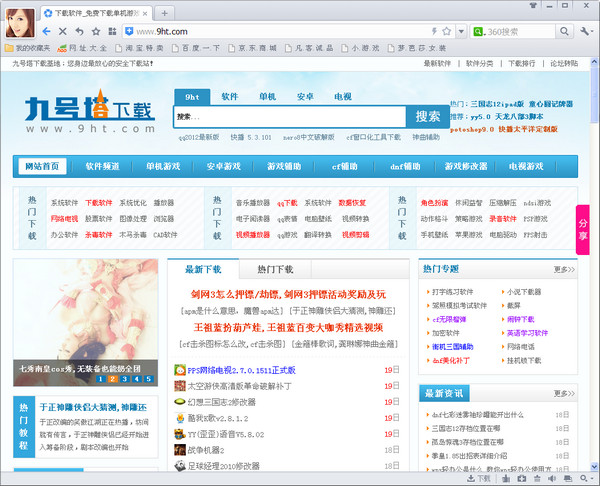Open the 网络电视 red hot-download link
This screenshot has width=600, height=486.
(x=64, y=219)
